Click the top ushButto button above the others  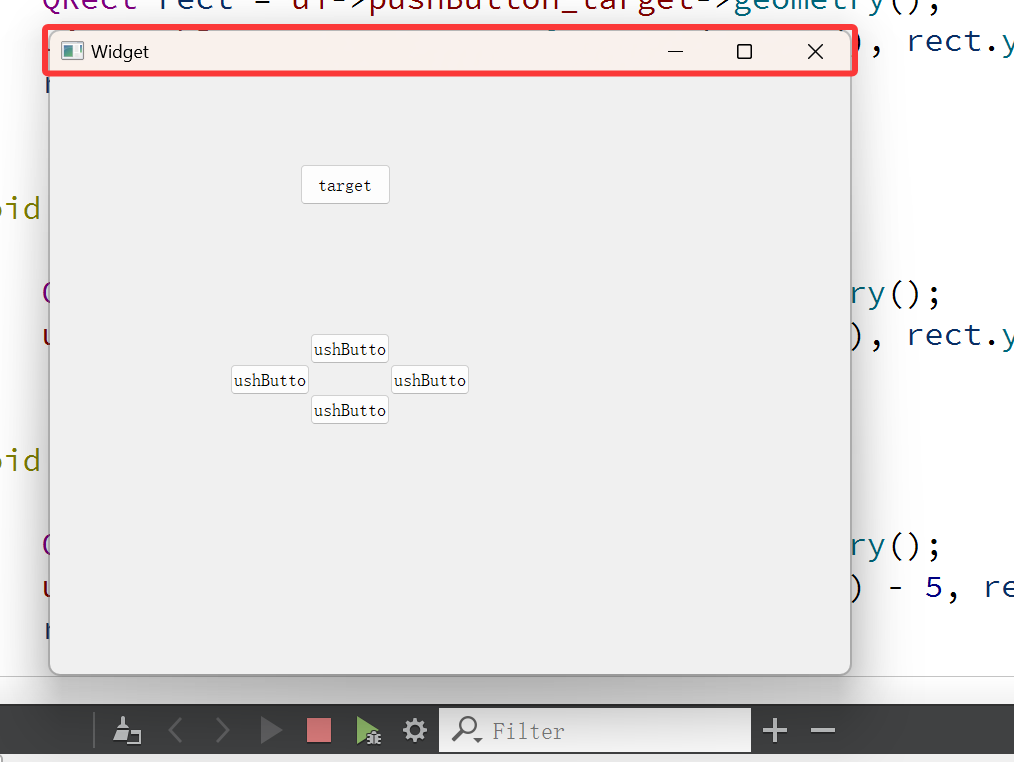350,349
